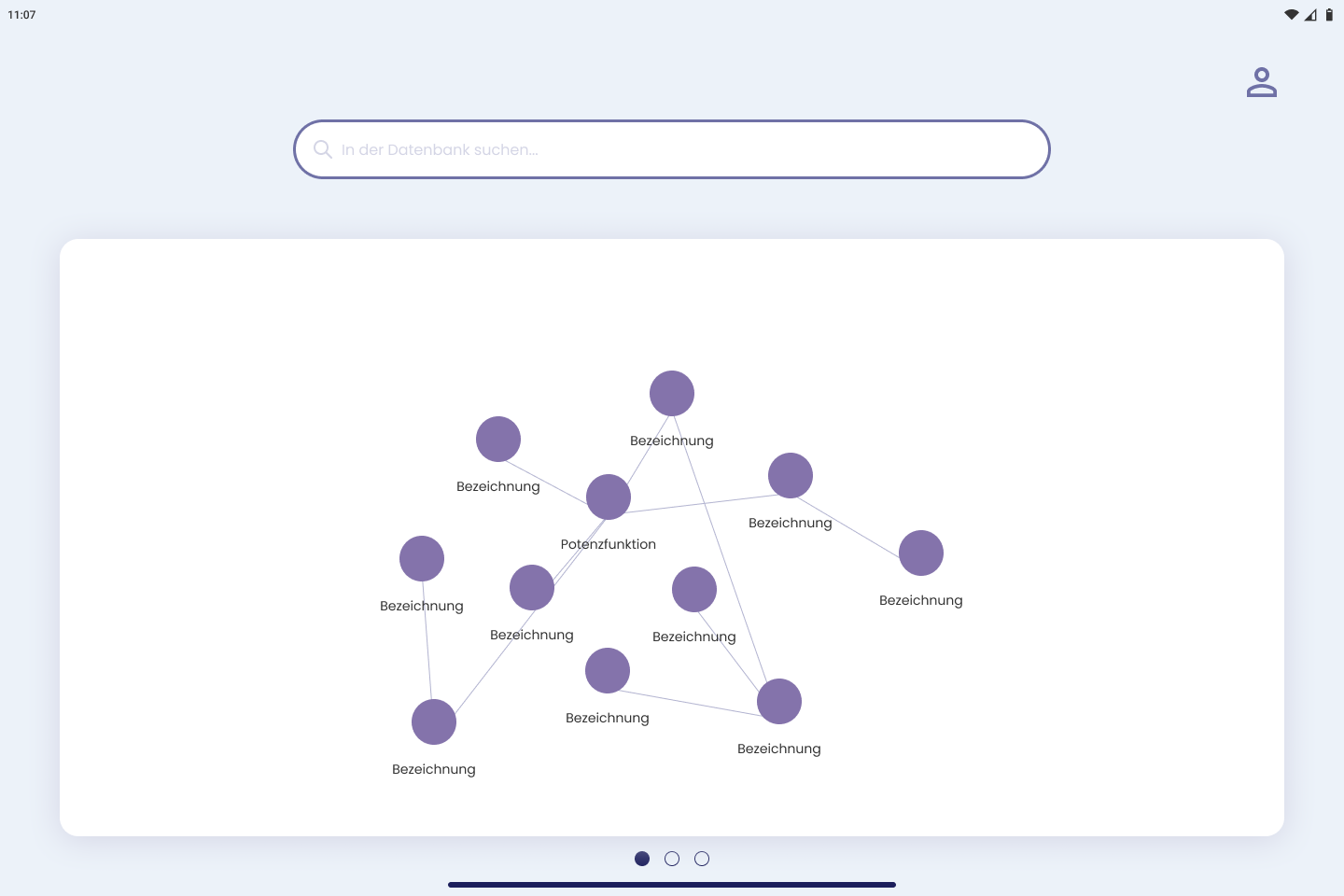Select the Potenzfunktion node in the graph
The image size is (1344, 896).
tap(608, 497)
